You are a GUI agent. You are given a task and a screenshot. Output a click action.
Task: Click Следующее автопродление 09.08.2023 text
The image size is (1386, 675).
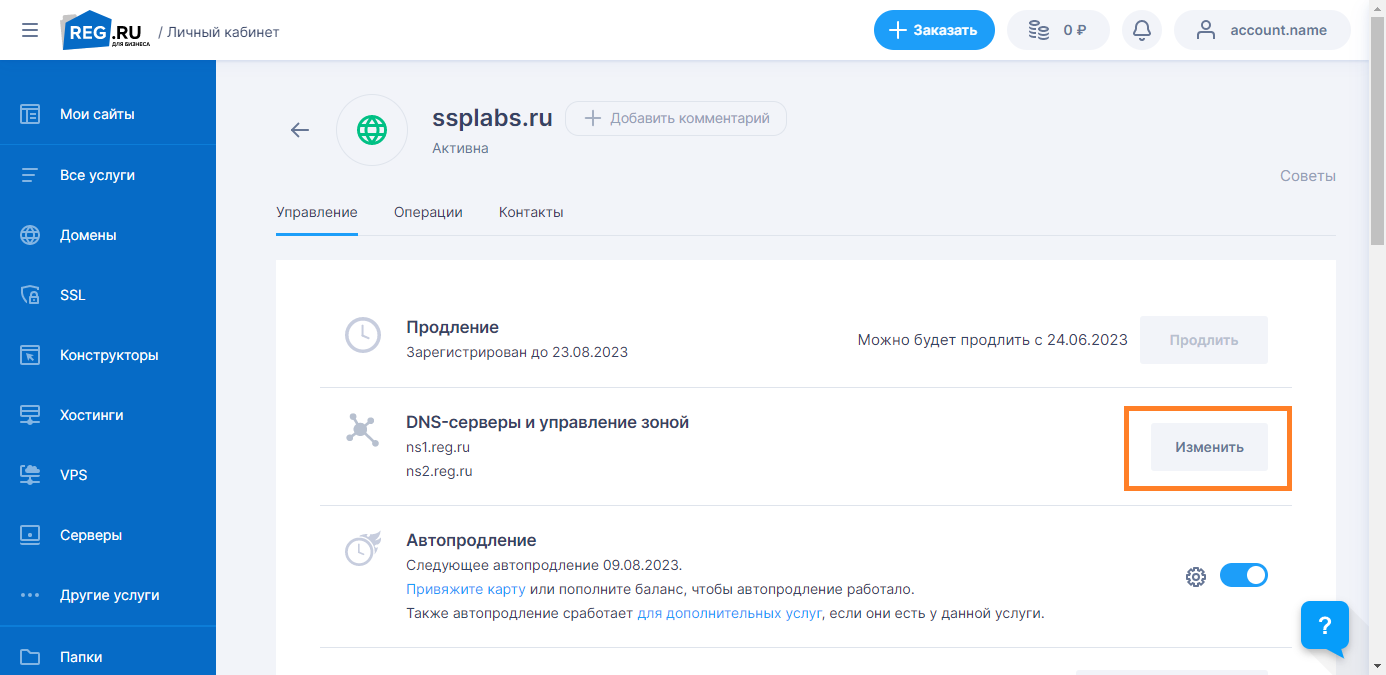[544, 565]
